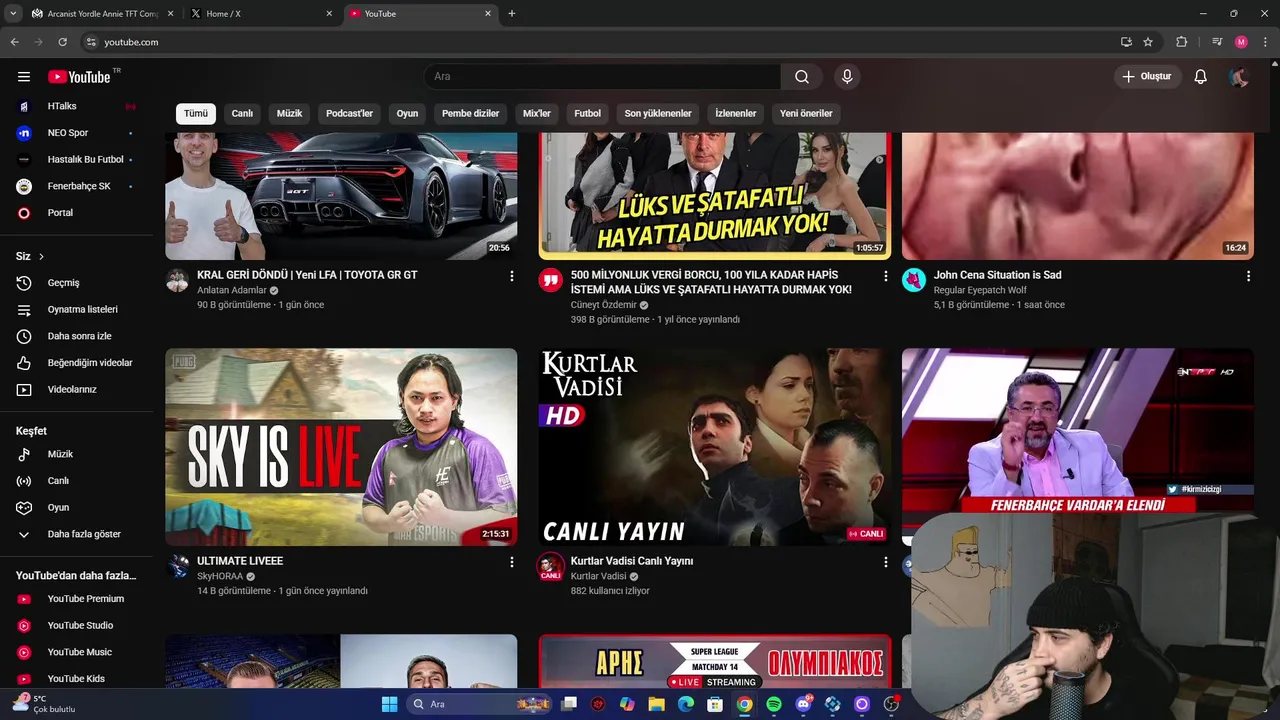Click the YouTube search input field

pos(603,77)
